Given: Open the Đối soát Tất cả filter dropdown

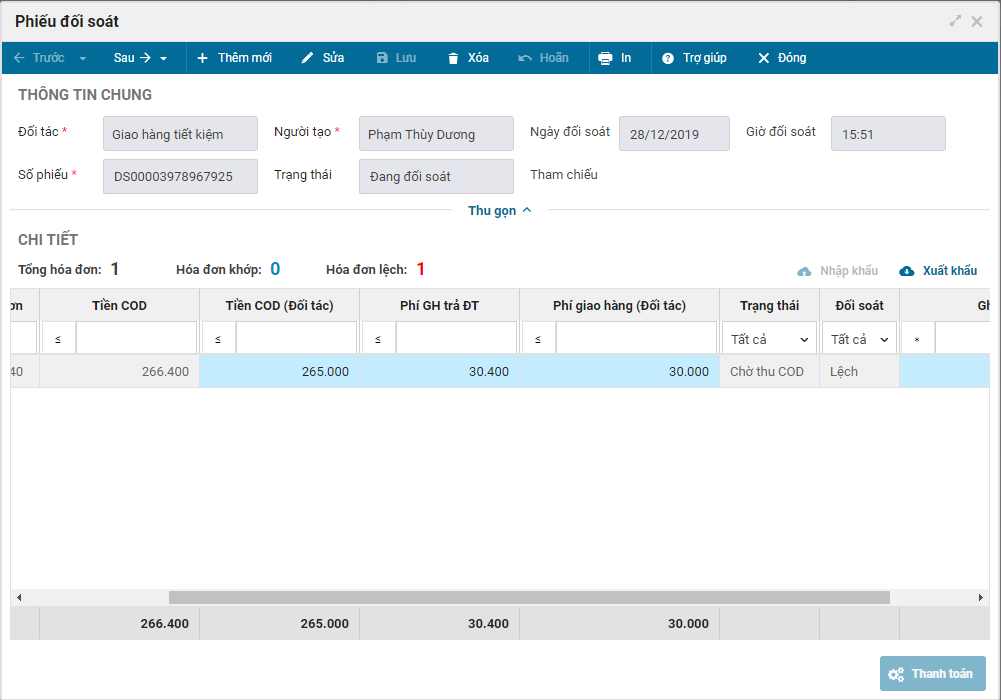Looking at the screenshot, I should tap(859, 339).
